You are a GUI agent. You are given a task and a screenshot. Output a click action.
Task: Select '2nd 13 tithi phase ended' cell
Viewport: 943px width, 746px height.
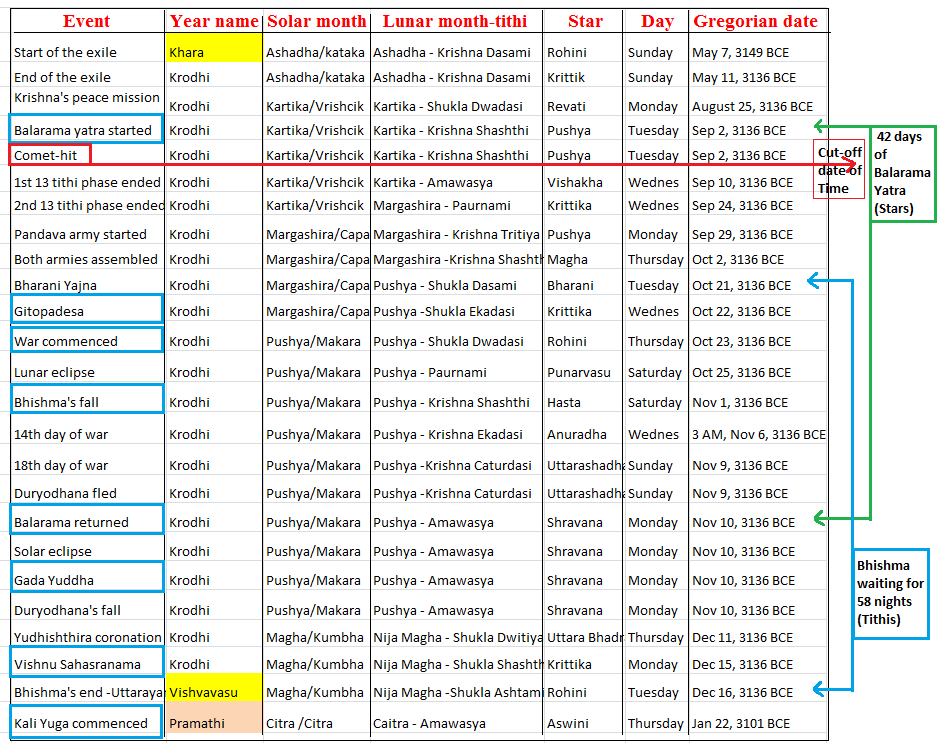coord(88,205)
